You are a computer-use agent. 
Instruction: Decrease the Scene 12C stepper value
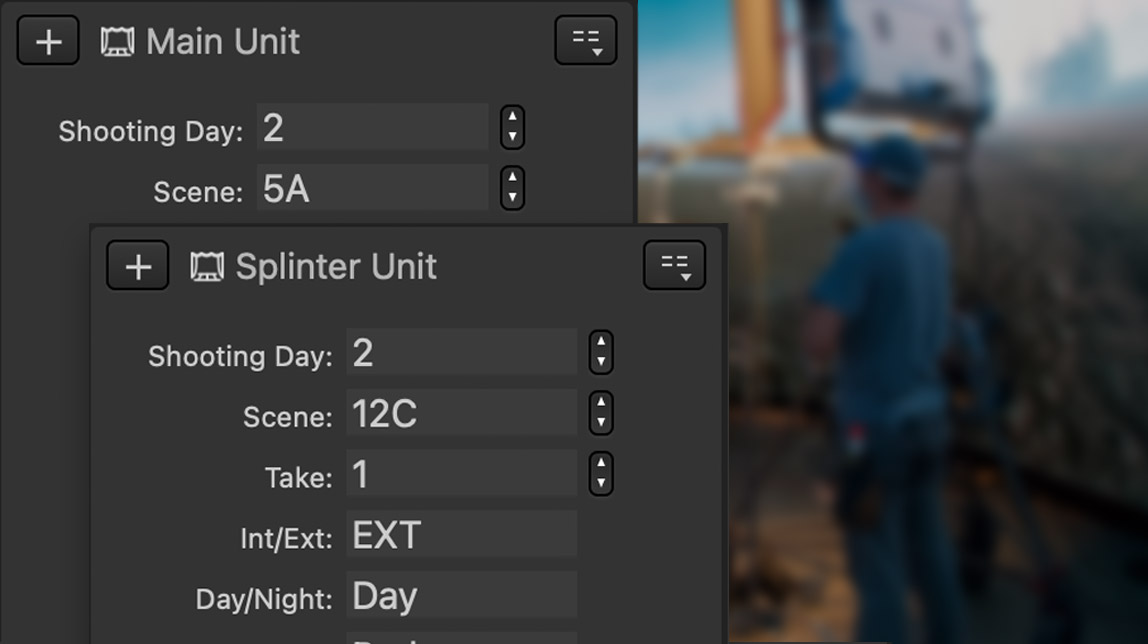(x=600, y=423)
